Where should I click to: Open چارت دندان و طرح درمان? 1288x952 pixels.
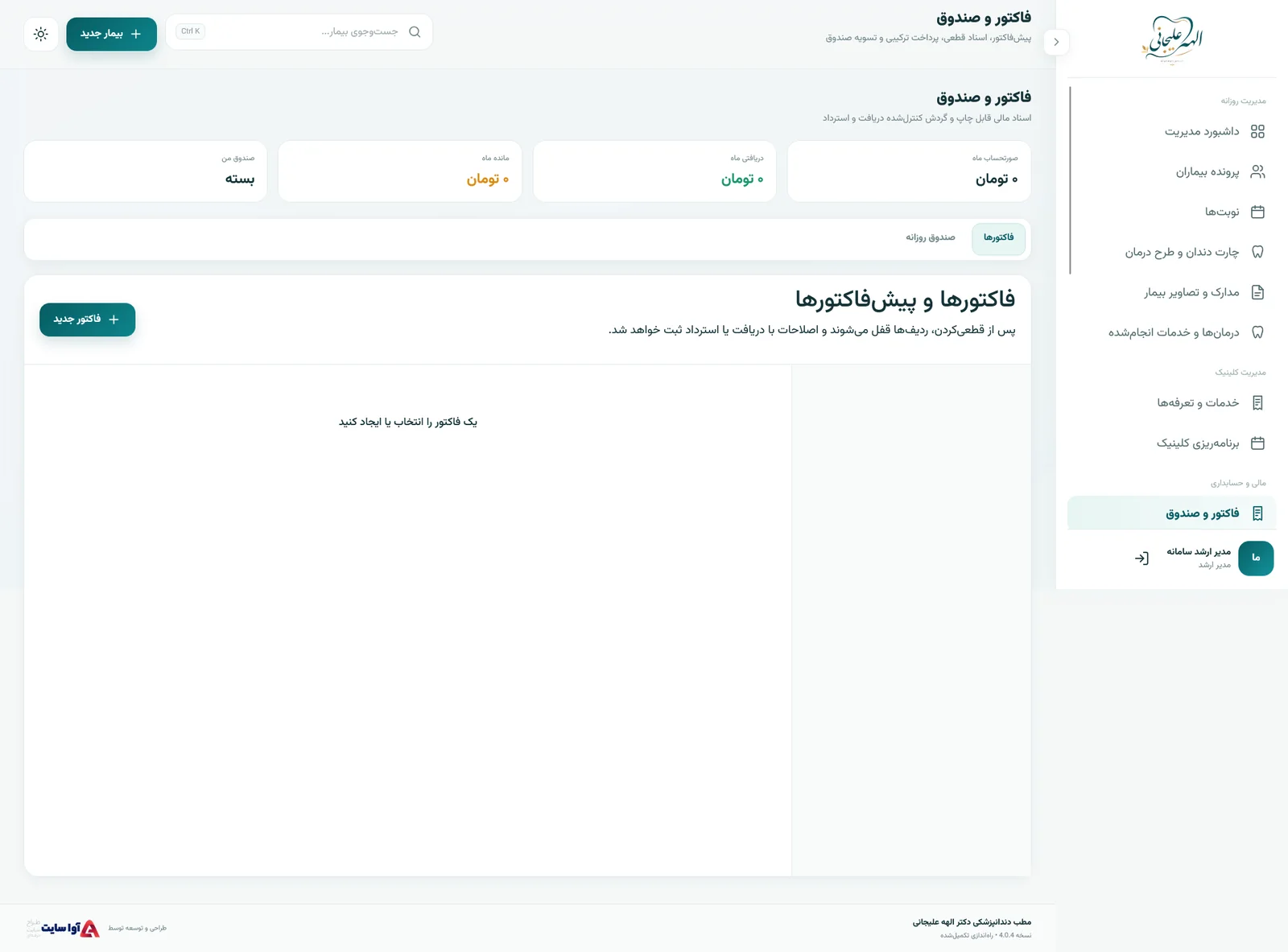(1171, 252)
